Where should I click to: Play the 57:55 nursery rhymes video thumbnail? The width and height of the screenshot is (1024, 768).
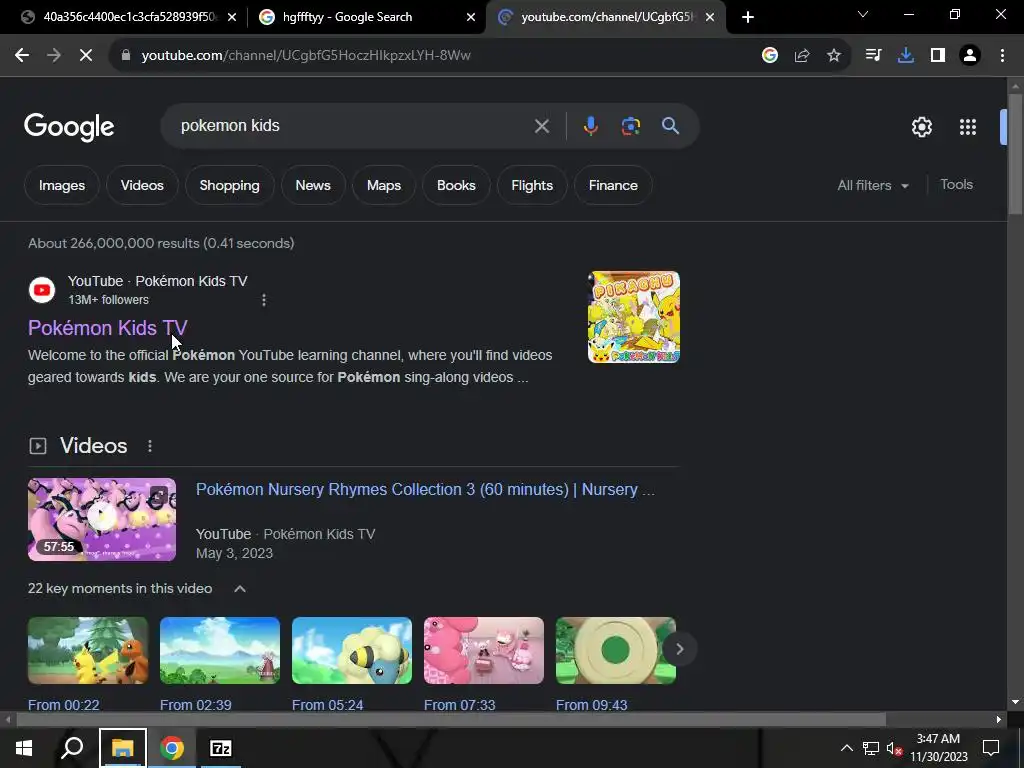coord(102,520)
